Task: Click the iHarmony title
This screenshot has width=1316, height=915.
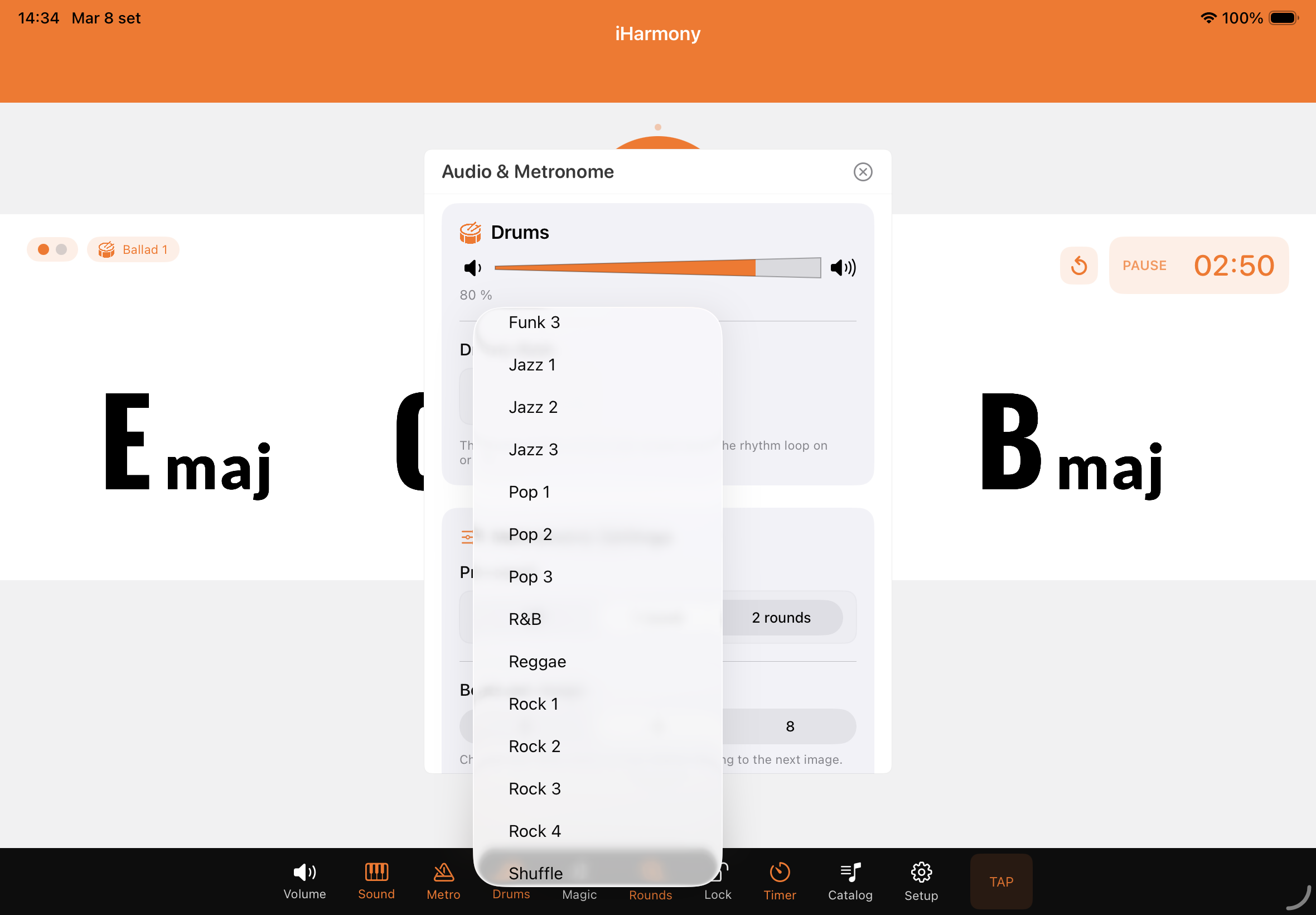Action: [x=657, y=34]
